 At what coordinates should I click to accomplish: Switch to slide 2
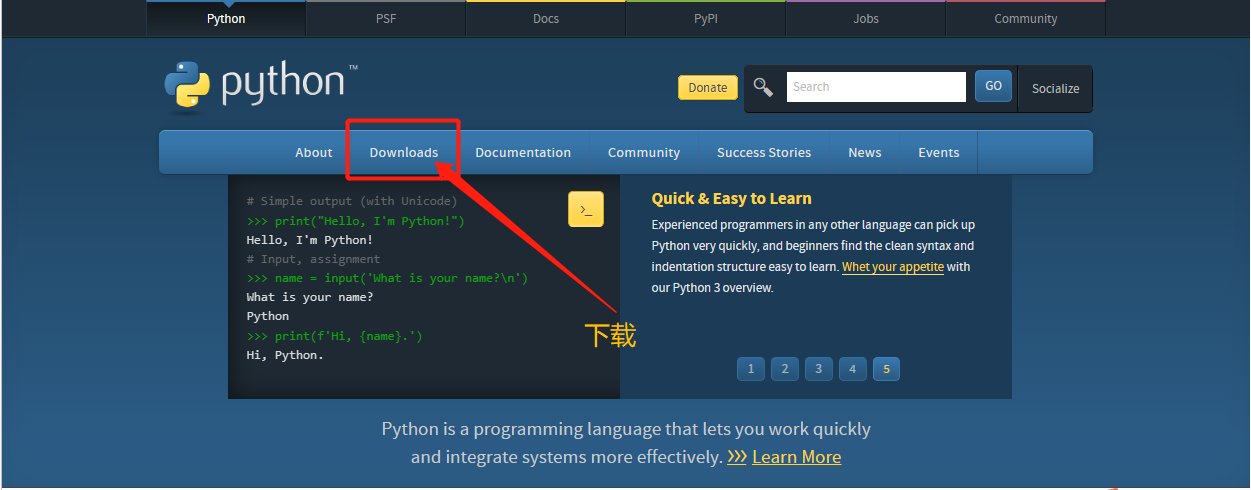(785, 369)
